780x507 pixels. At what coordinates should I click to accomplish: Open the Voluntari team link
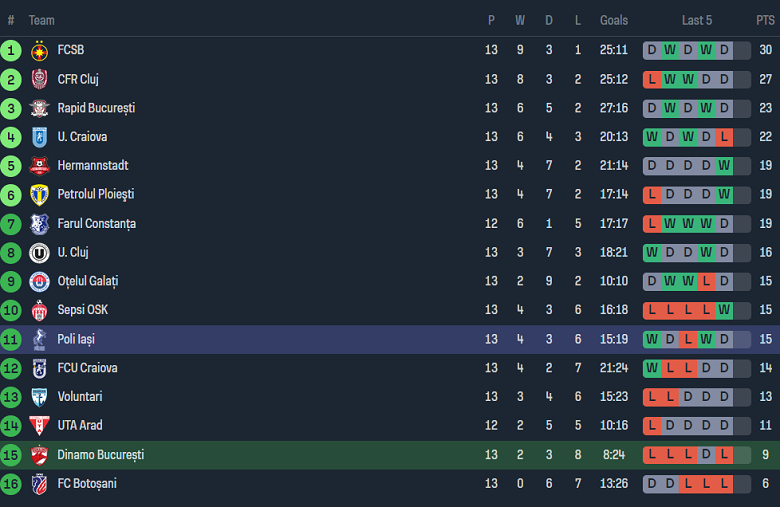point(80,397)
